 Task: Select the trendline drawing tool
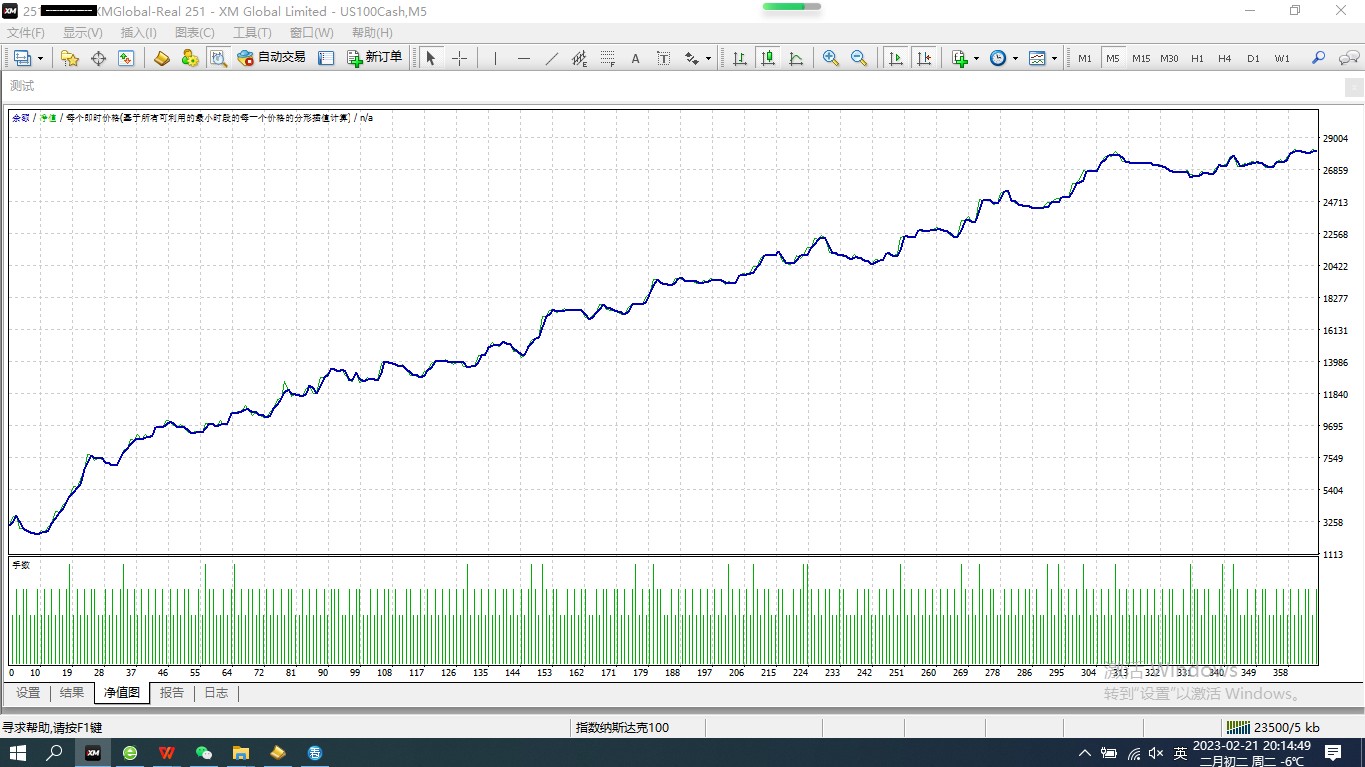point(551,58)
